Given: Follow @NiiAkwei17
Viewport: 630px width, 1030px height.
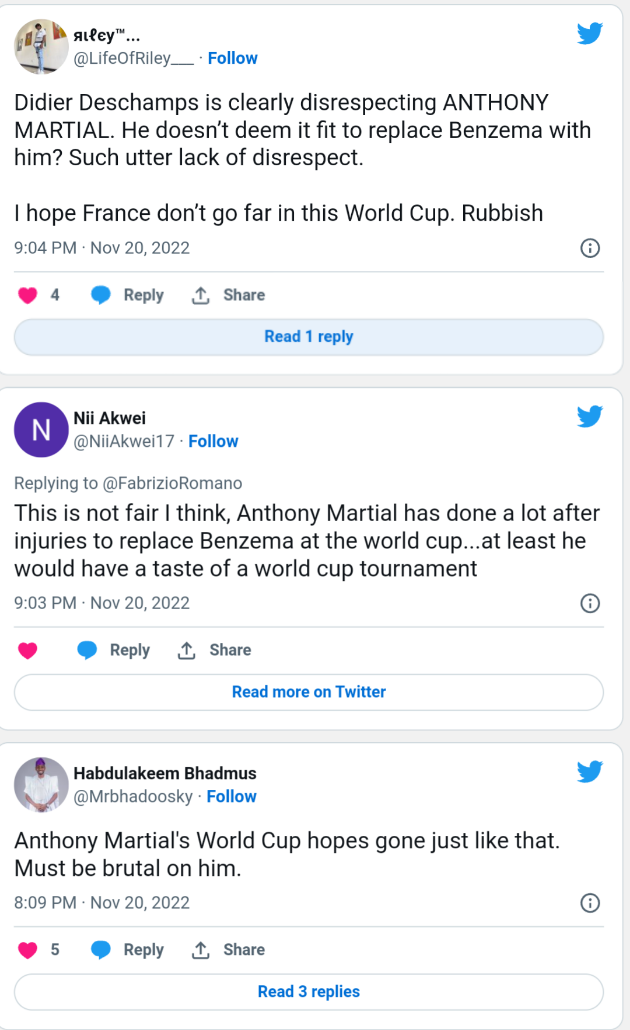Looking at the screenshot, I should 213,441.
